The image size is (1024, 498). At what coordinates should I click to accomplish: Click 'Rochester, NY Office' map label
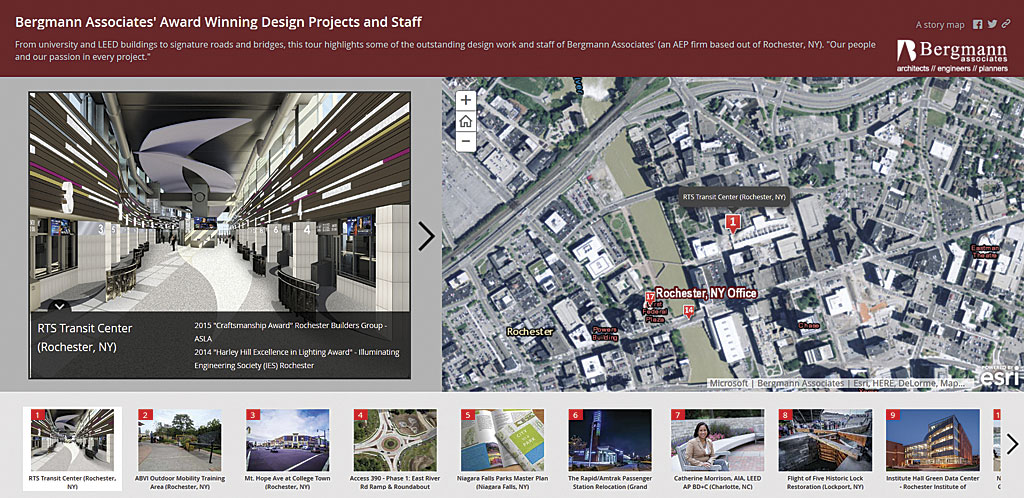(706, 293)
